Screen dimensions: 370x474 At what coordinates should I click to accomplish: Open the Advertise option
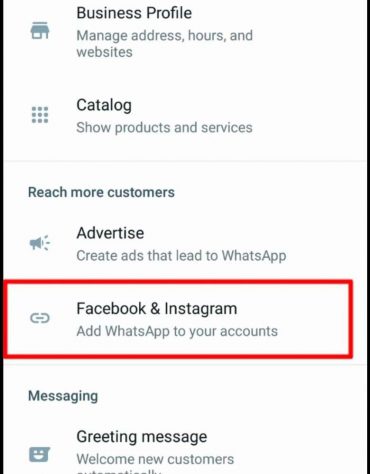pos(185,244)
